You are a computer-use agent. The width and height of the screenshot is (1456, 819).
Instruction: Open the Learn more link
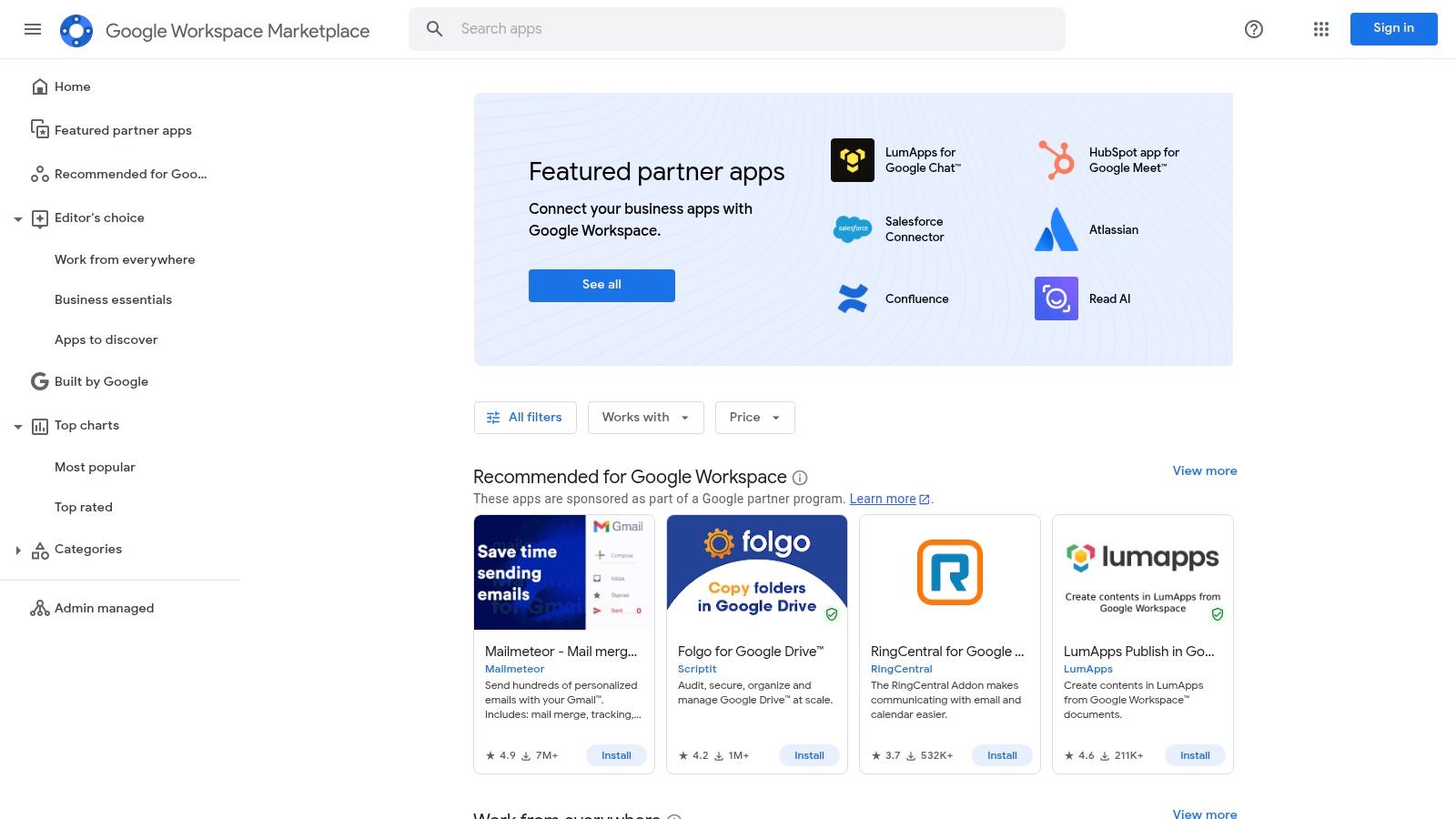click(882, 499)
